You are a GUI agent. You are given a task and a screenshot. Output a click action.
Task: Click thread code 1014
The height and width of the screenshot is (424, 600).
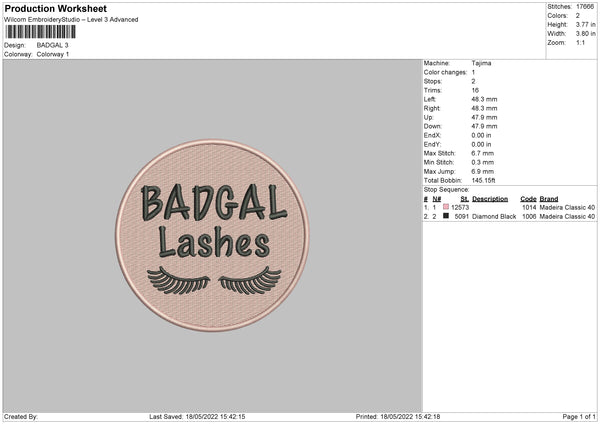coord(529,207)
